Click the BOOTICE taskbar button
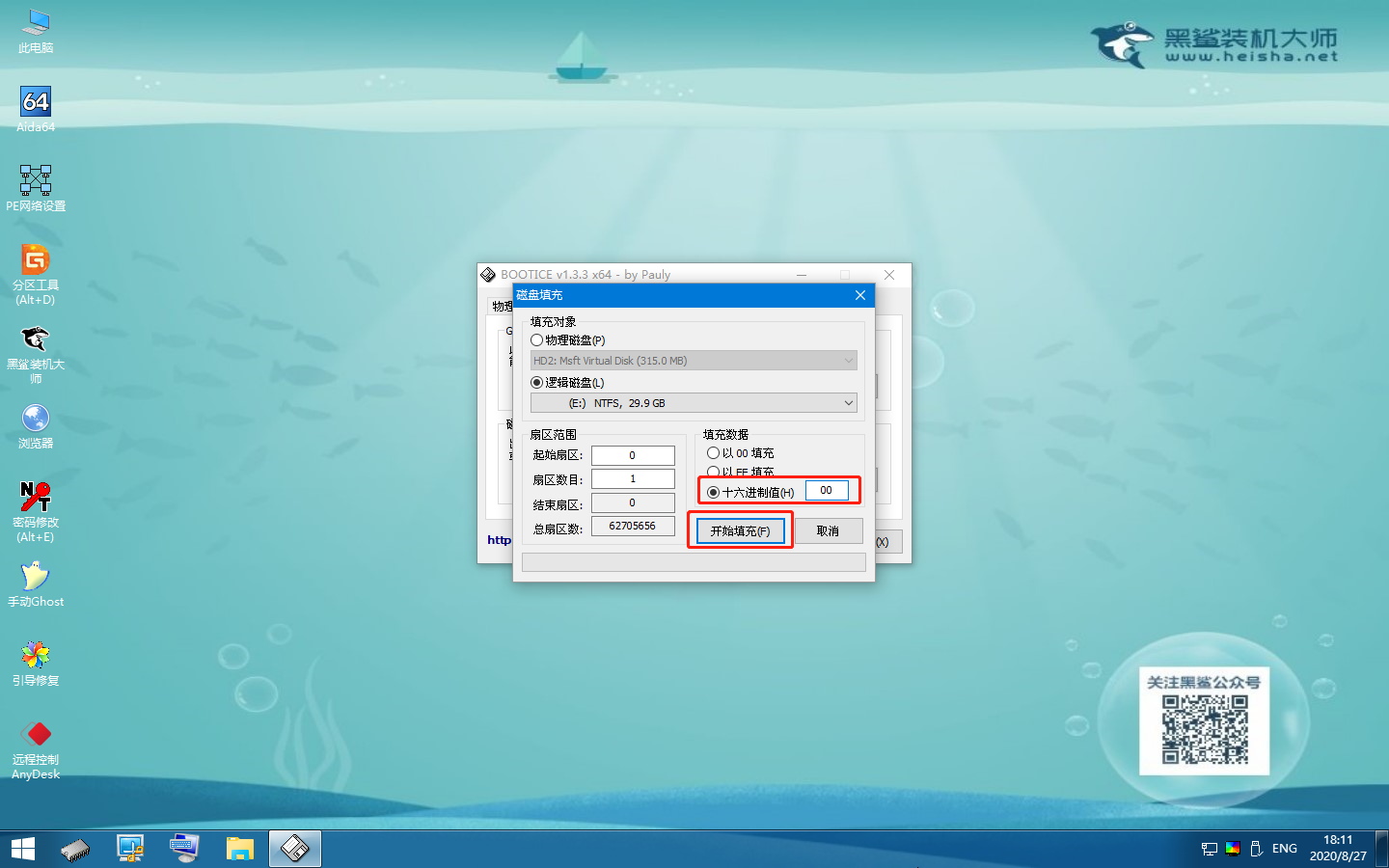 [x=294, y=849]
